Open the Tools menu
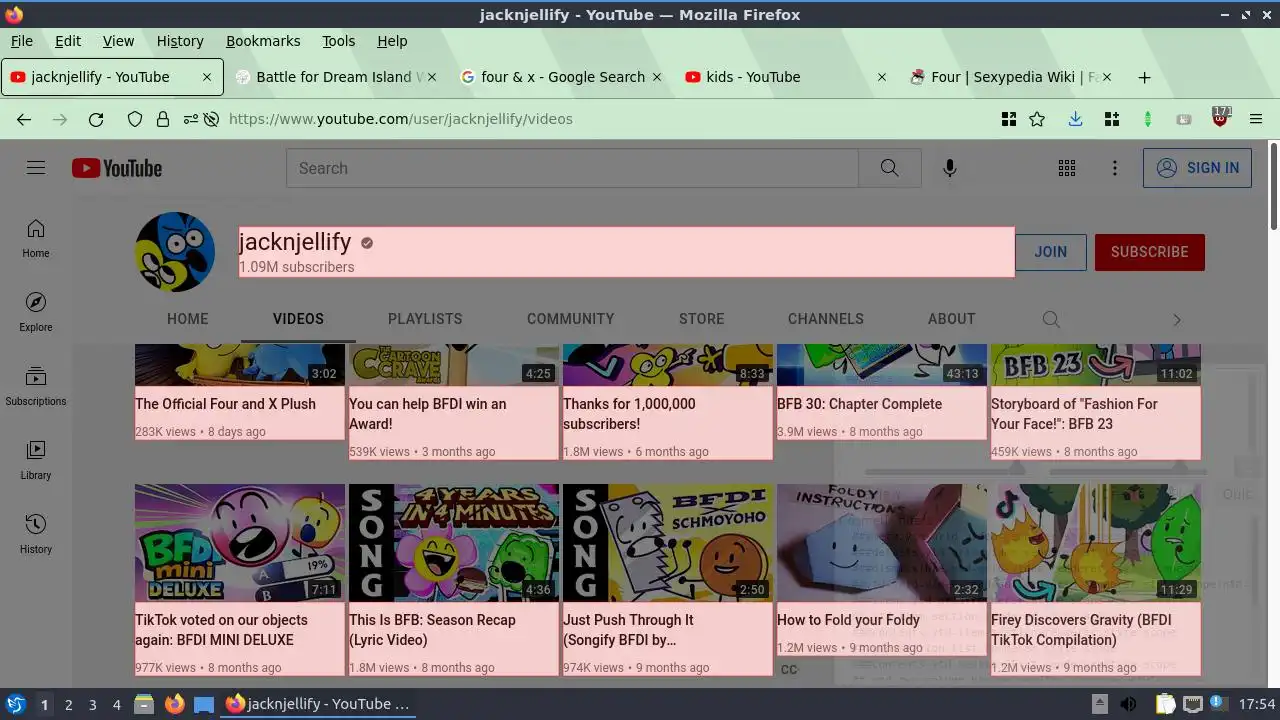The image size is (1280, 720). [x=339, y=41]
